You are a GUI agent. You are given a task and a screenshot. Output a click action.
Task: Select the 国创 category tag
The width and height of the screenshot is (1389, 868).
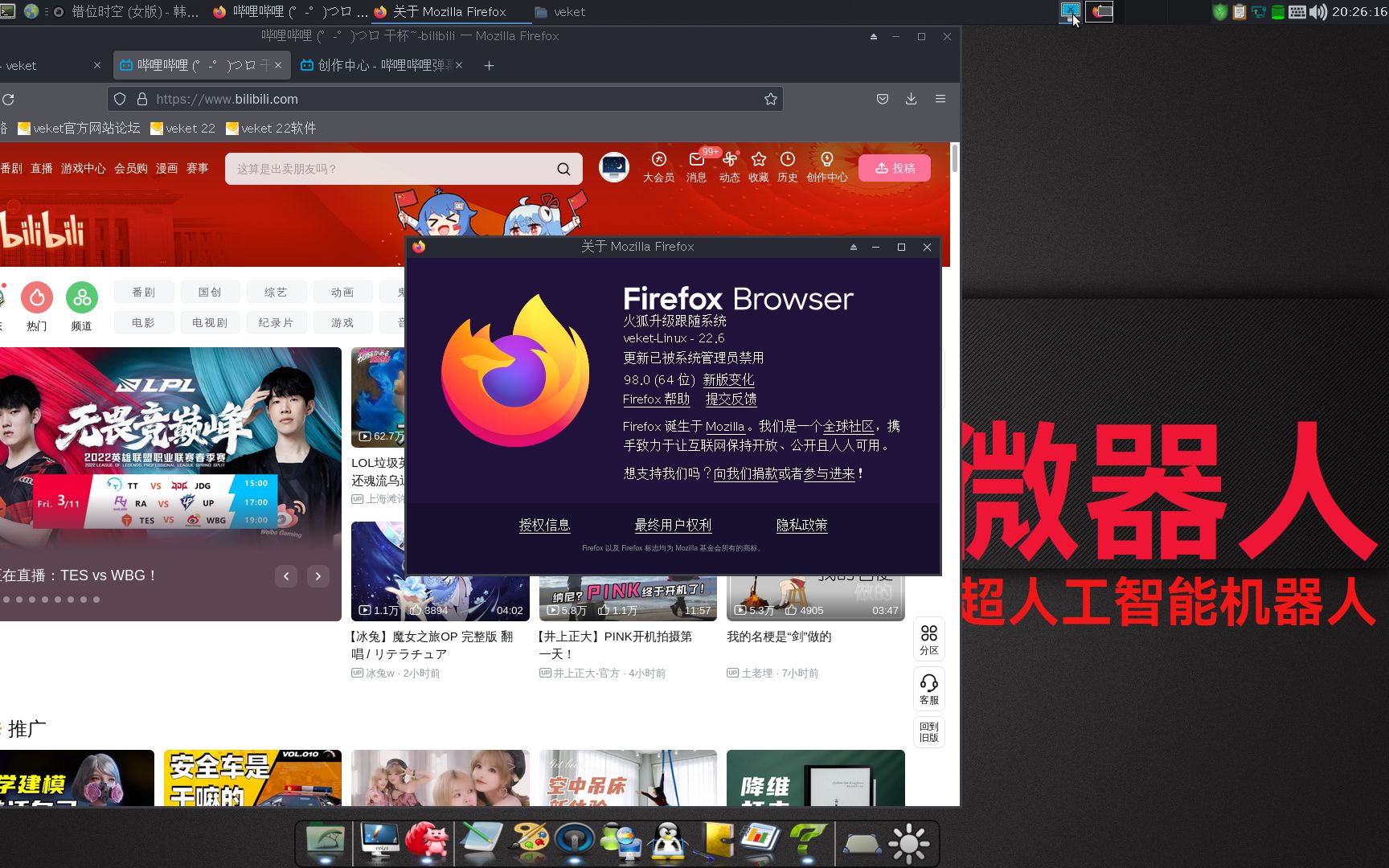coord(210,292)
